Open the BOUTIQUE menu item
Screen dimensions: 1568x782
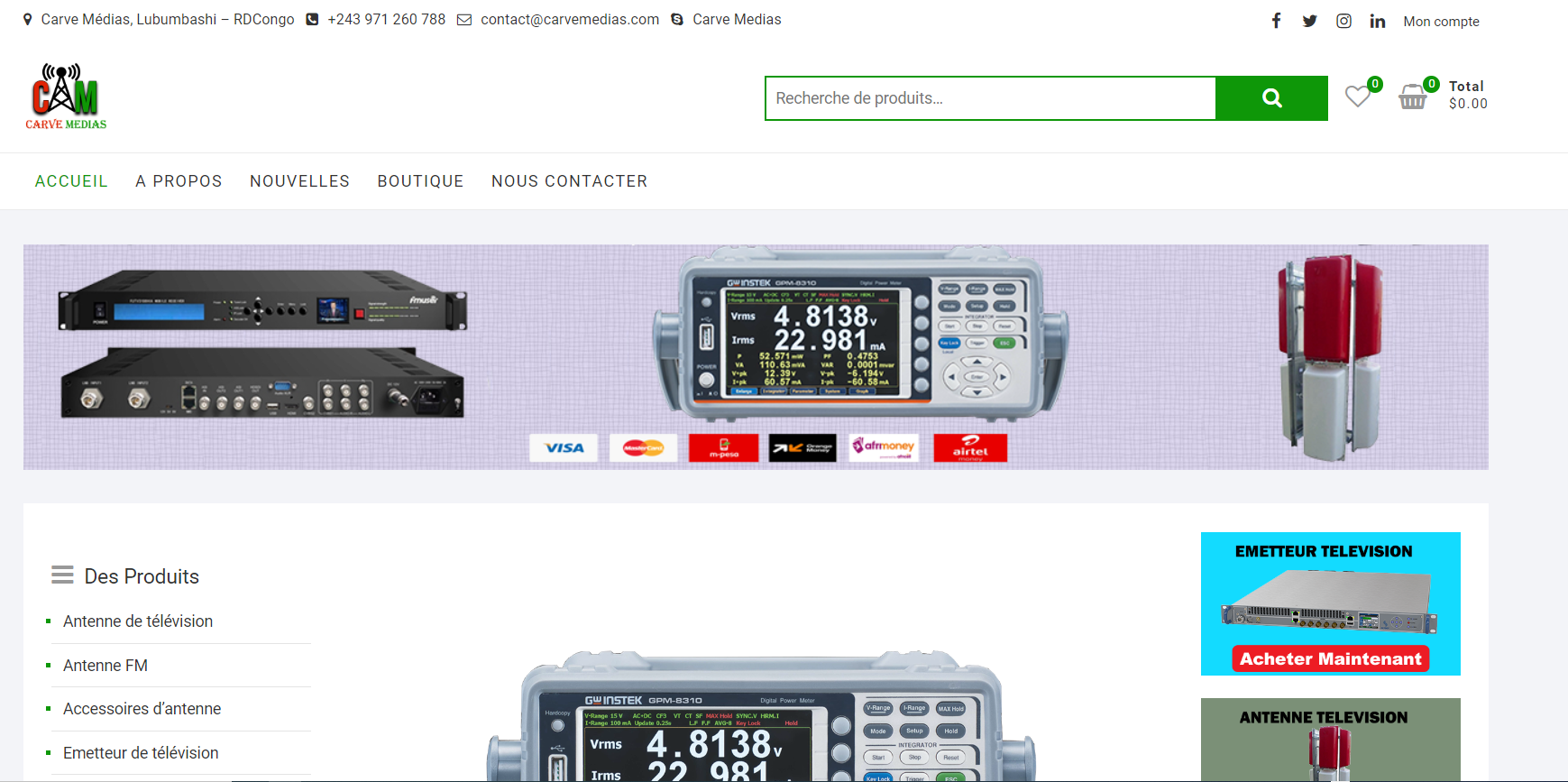pyautogui.click(x=420, y=181)
